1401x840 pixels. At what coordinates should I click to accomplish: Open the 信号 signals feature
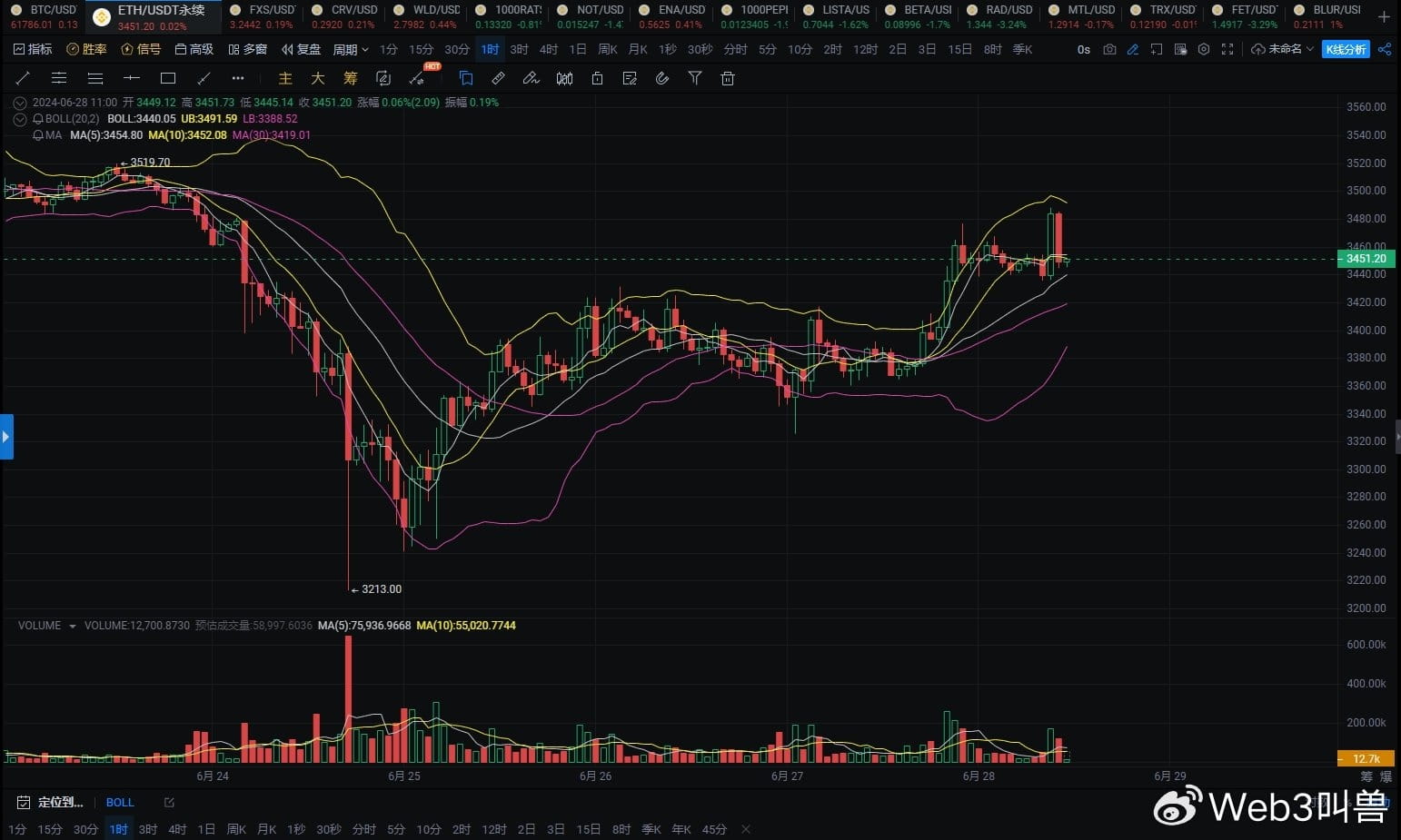(141, 49)
